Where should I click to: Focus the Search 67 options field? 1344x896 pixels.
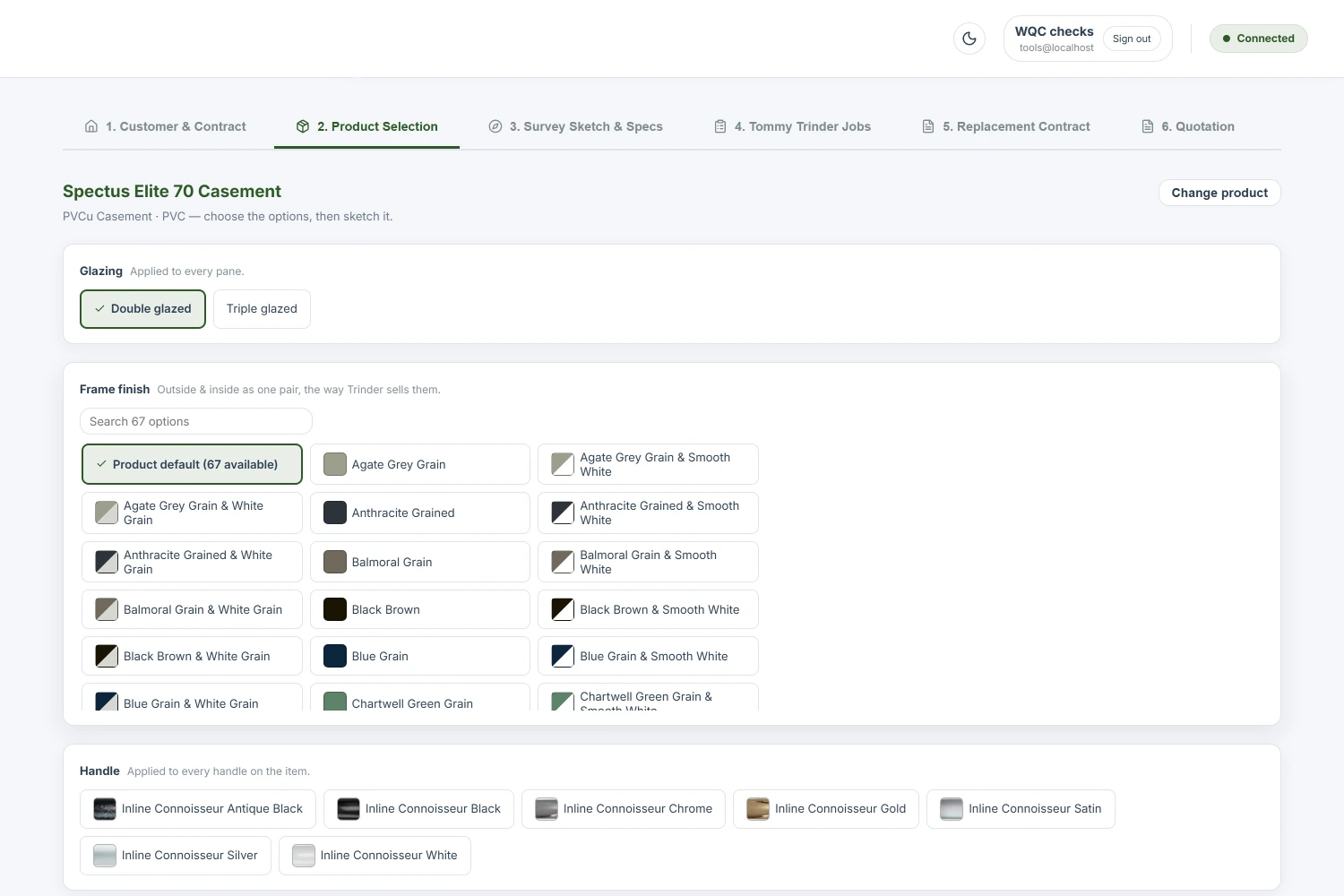coord(196,421)
